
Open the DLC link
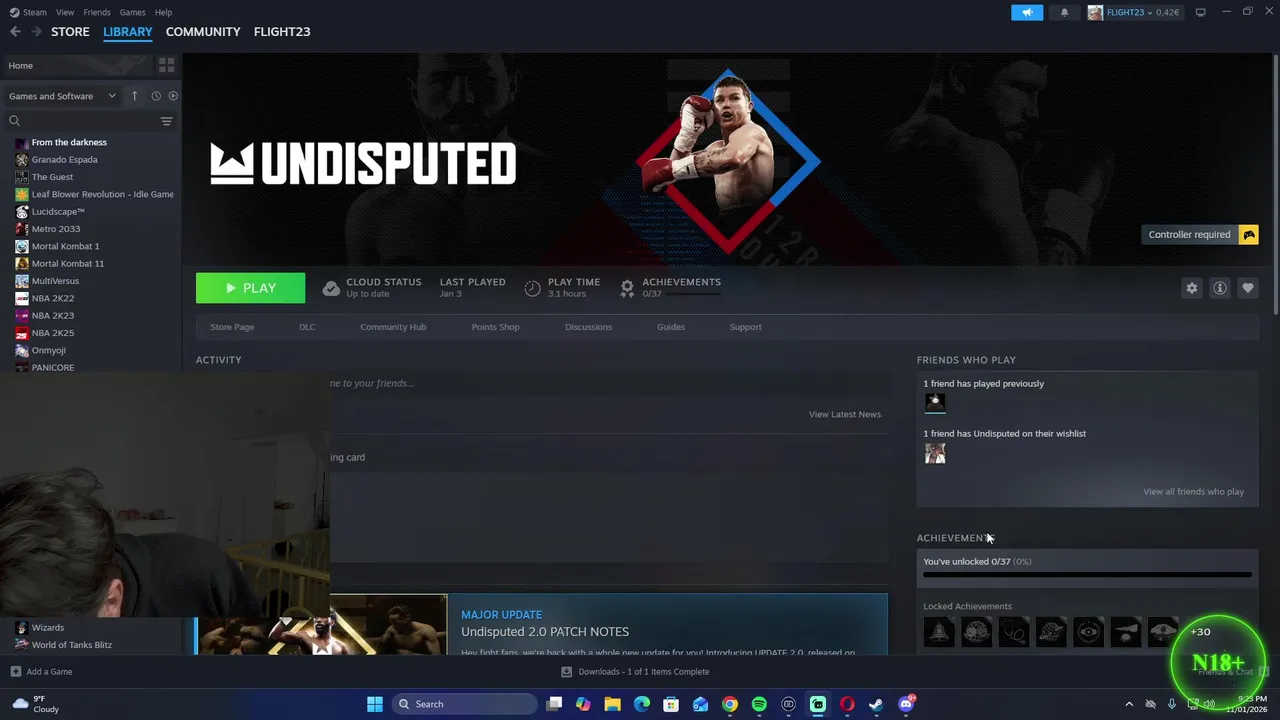pyautogui.click(x=307, y=327)
